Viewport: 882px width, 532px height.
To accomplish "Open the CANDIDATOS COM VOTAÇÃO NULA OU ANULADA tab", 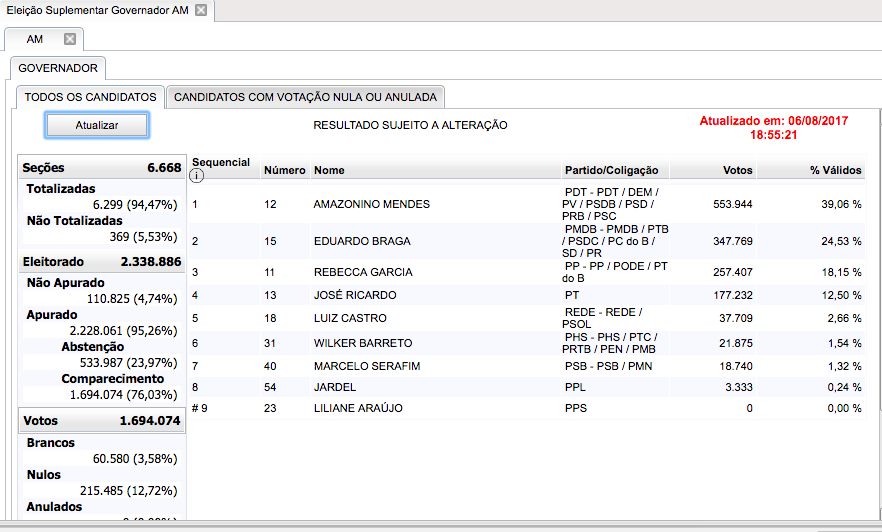I will click(305, 97).
